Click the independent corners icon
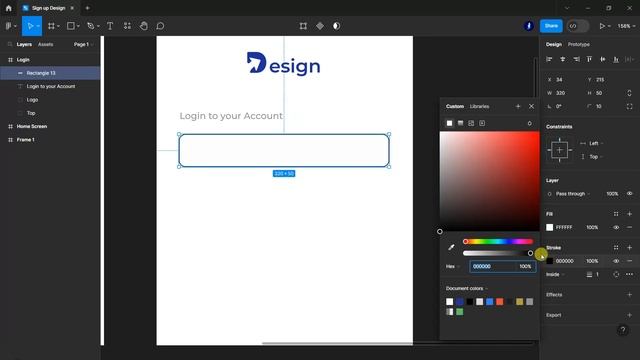Viewport: 640px width, 360px height. point(629,106)
